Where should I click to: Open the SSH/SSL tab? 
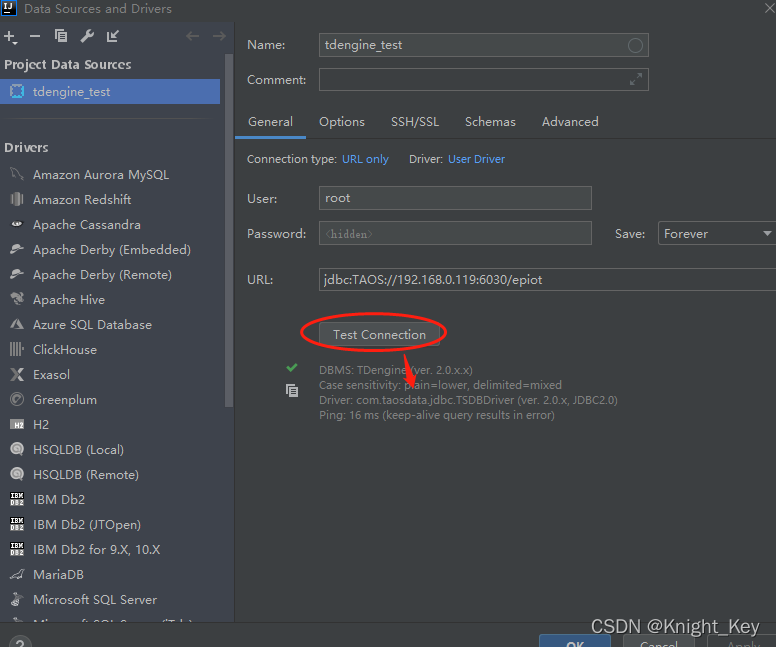pos(415,122)
